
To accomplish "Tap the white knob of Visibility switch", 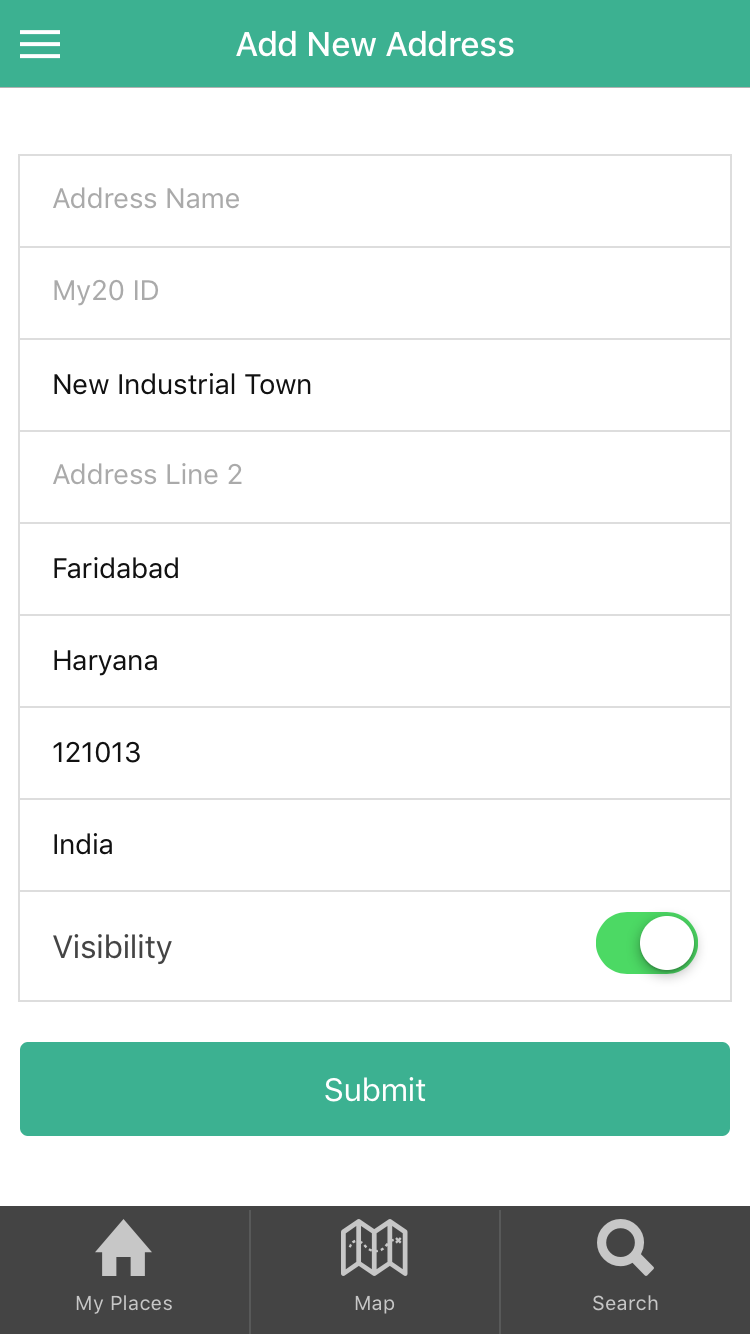I will click(x=667, y=943).
